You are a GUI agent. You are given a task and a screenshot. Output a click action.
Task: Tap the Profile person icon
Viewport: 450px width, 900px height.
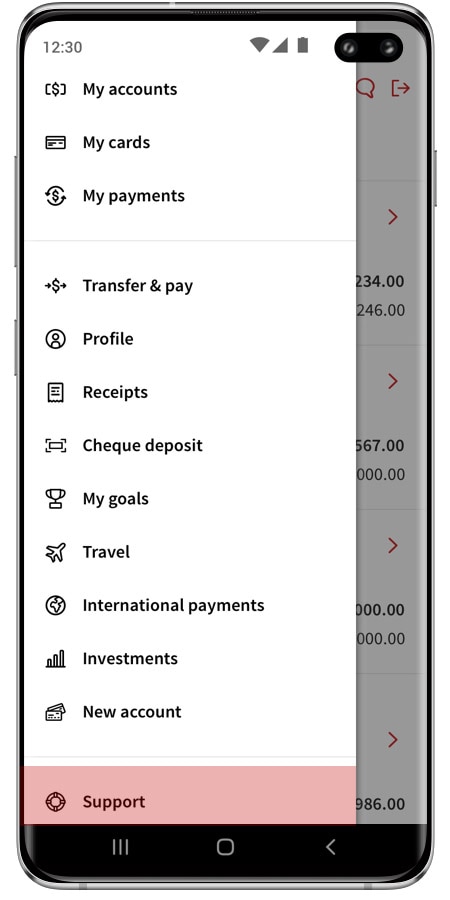[x=56, y=339]
